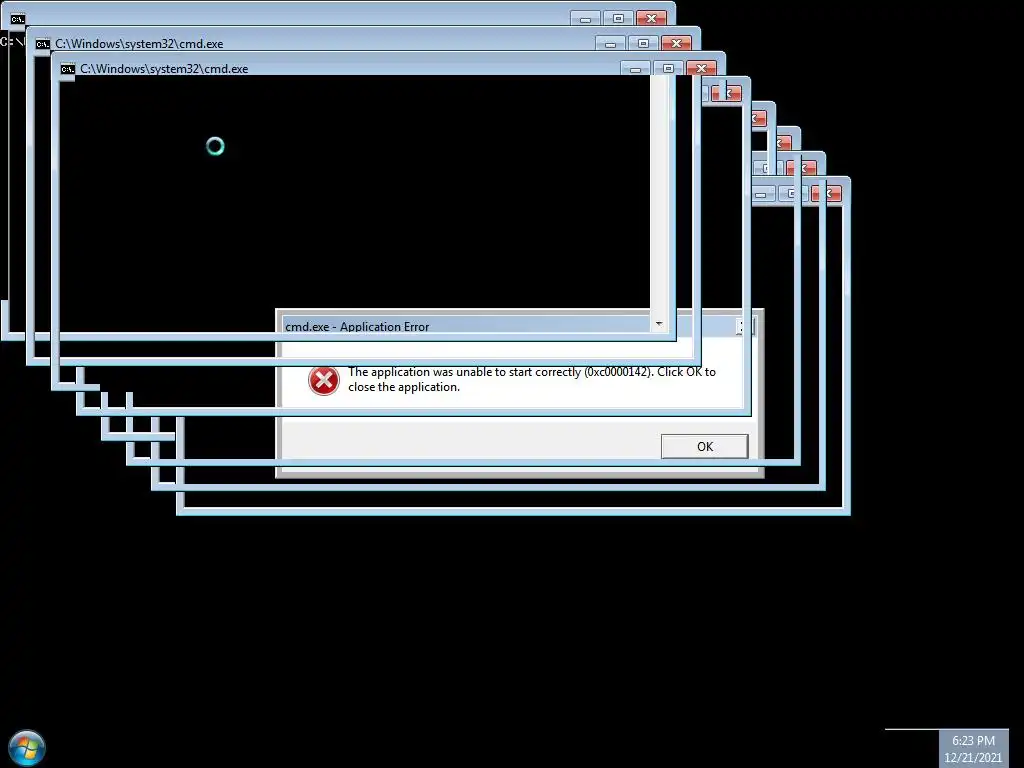The width and height of the screenshot is (1024, 768).
Task: Click OK in the Application Error dialog
Action: 705,447
